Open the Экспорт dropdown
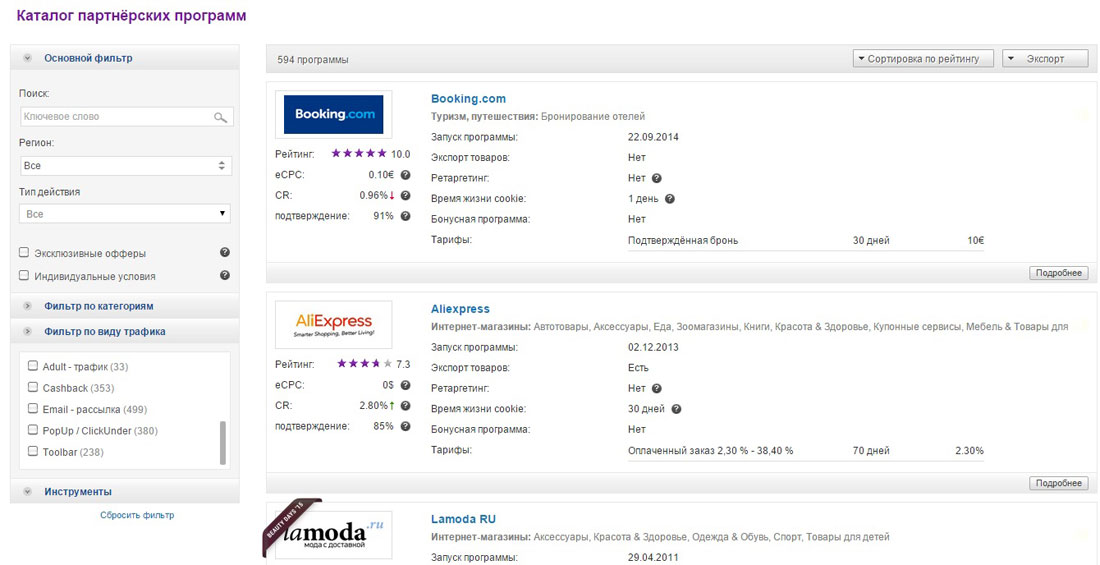The height and width of the screenshot is (565, 1100). [1045, 59]
